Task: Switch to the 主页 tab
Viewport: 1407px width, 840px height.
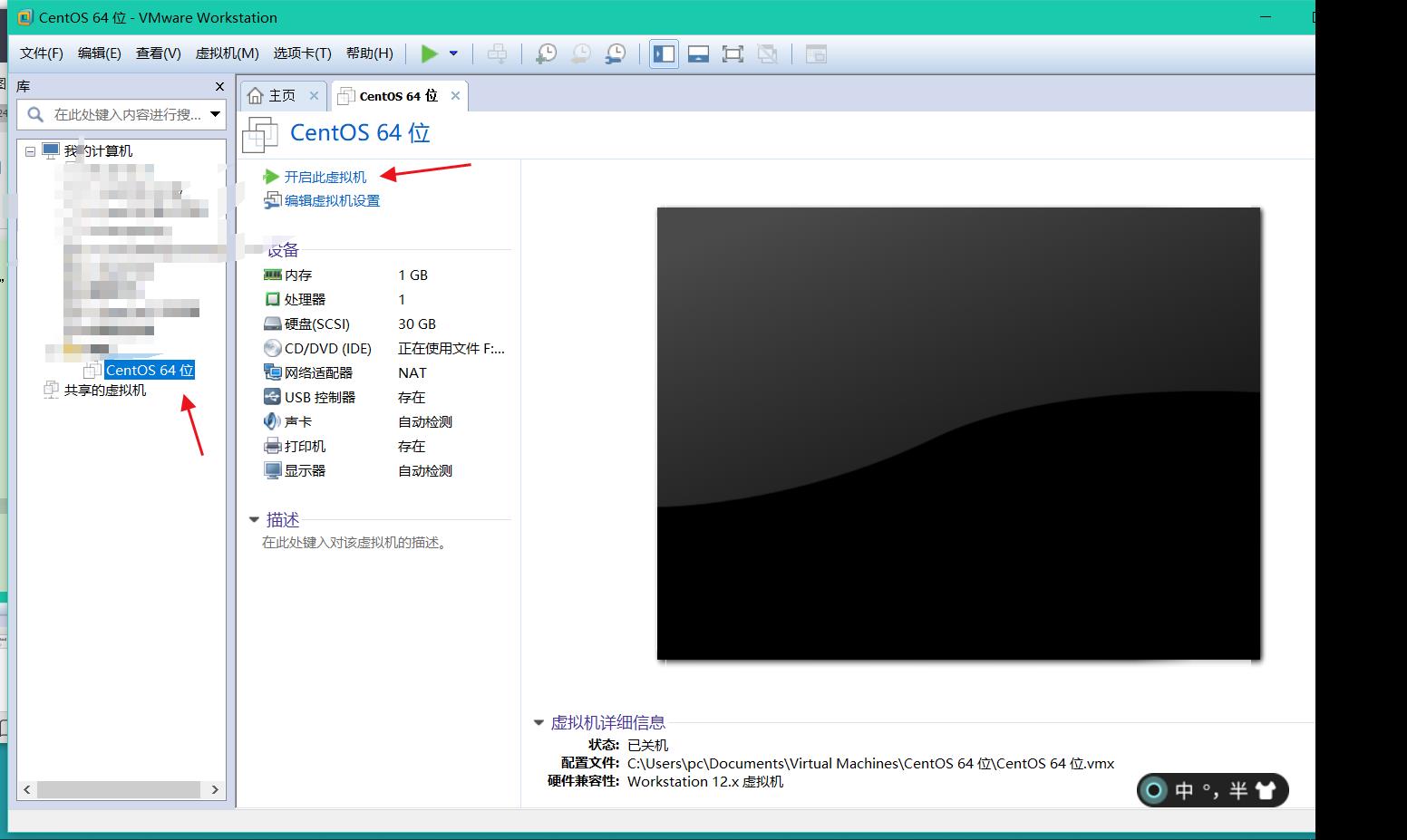Action: coord(282,95)
